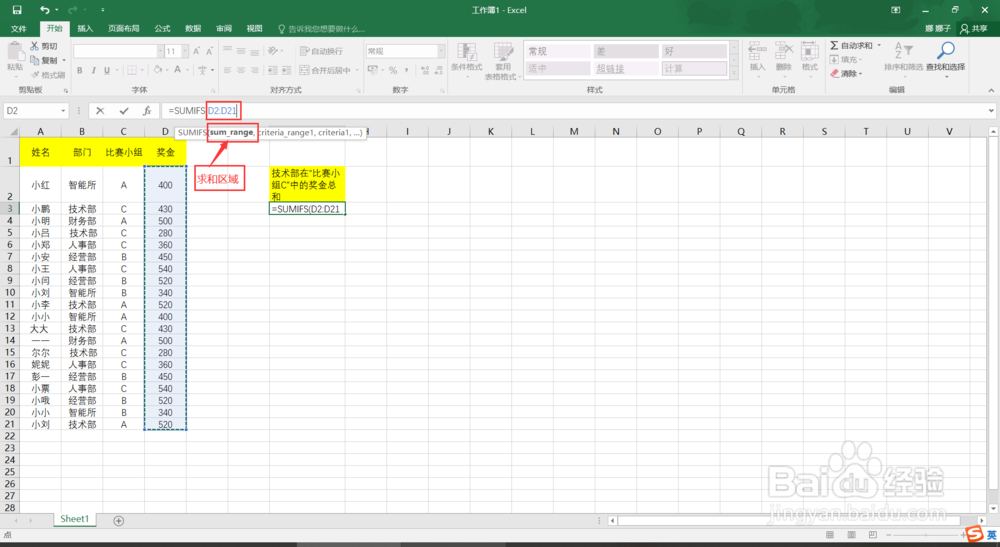This screenshot has height=547, width=1000.
Task: Open 查找和选择 find and select
Action: (x=945, y=59)
